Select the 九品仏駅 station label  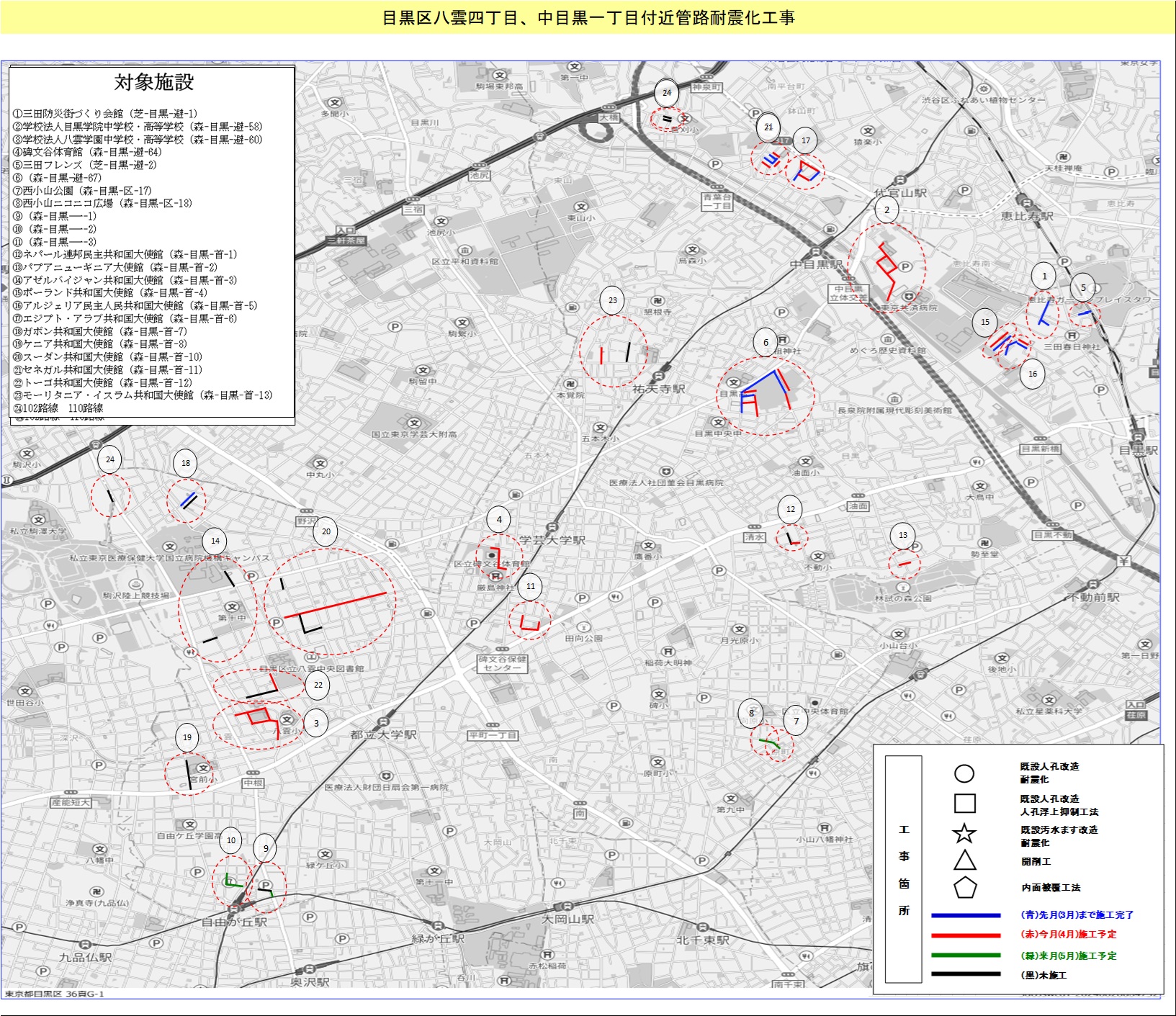(x=85, y=958)
